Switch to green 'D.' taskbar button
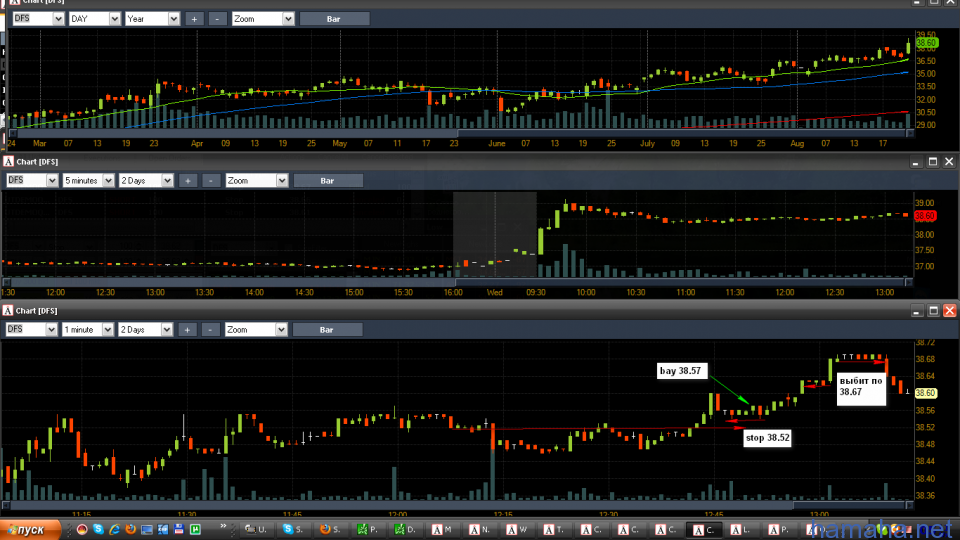The image size is (960, 540). pyautogui.click(x=405, y=530)
